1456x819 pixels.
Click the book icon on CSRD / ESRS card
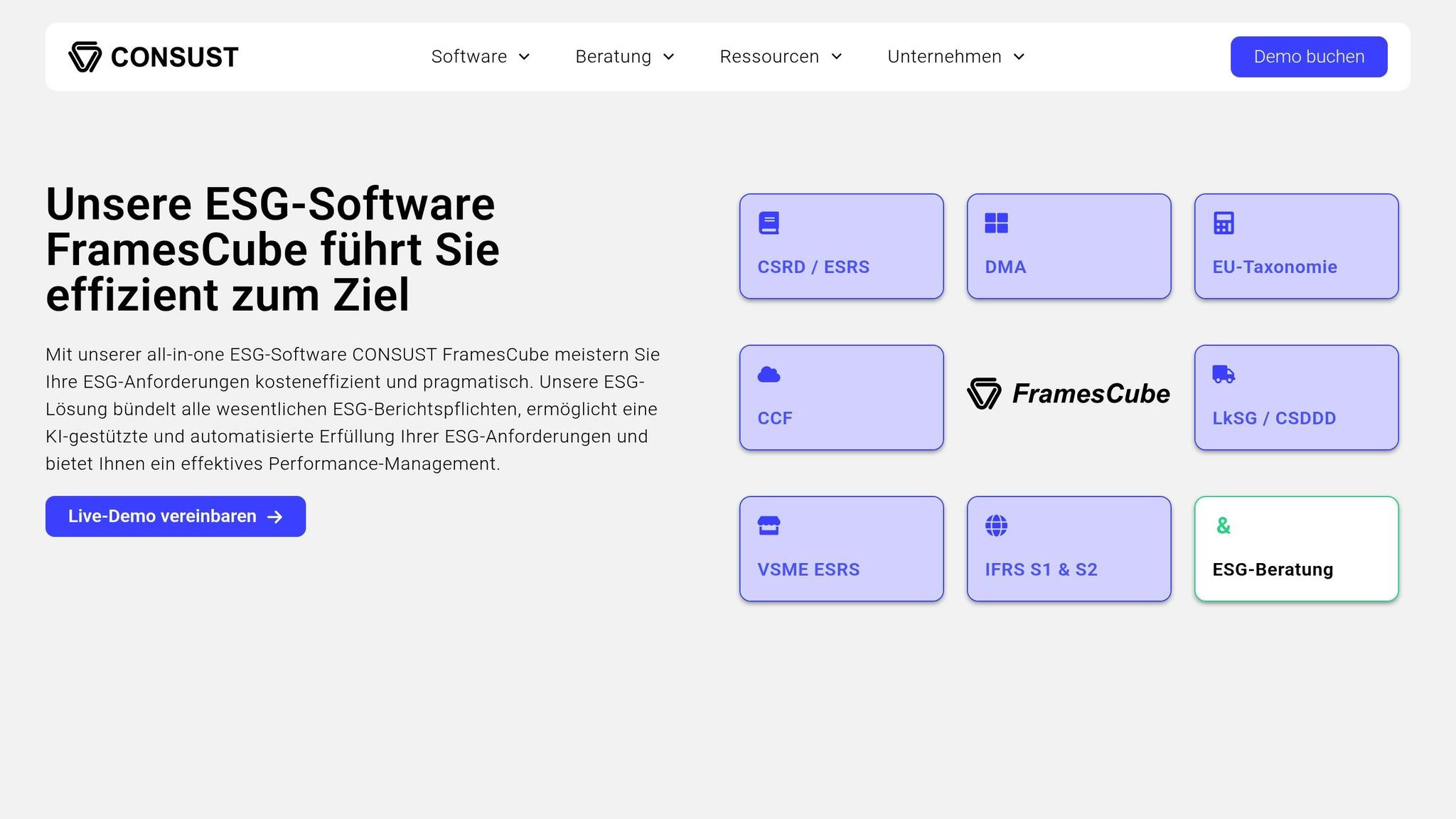pos(769,223)
